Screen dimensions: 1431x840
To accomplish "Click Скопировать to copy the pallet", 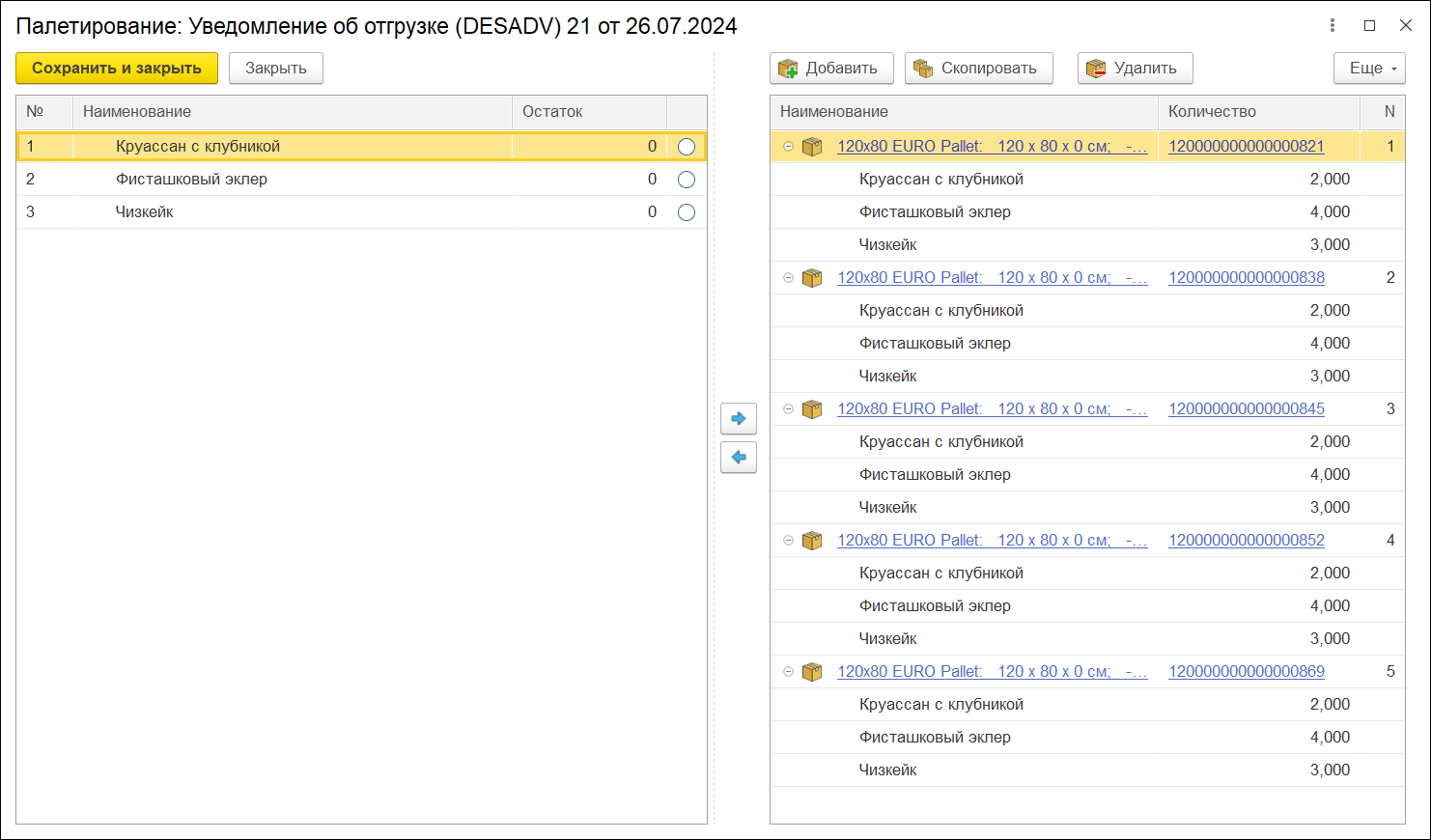I will pos(979,69).
